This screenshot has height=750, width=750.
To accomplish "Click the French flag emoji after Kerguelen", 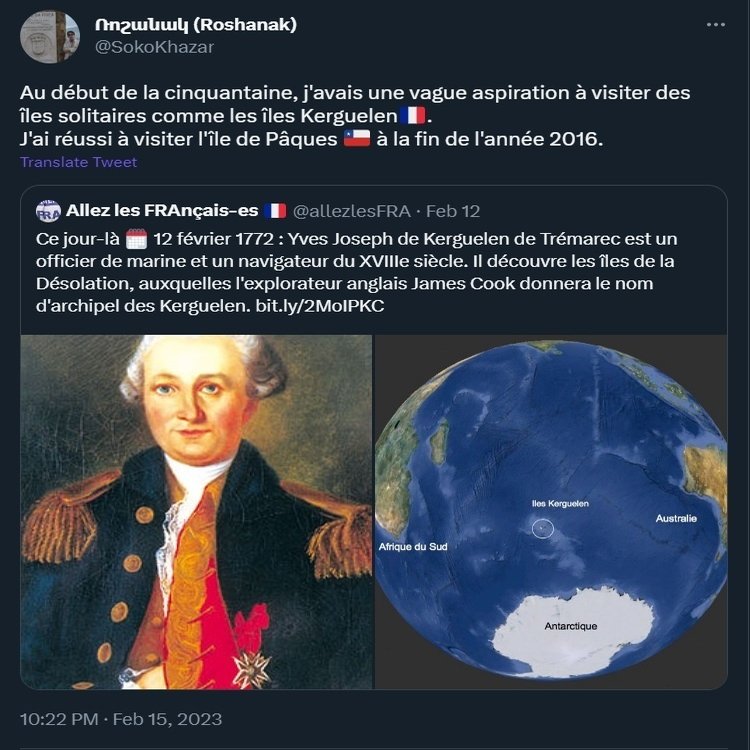I will pos(412,116).
